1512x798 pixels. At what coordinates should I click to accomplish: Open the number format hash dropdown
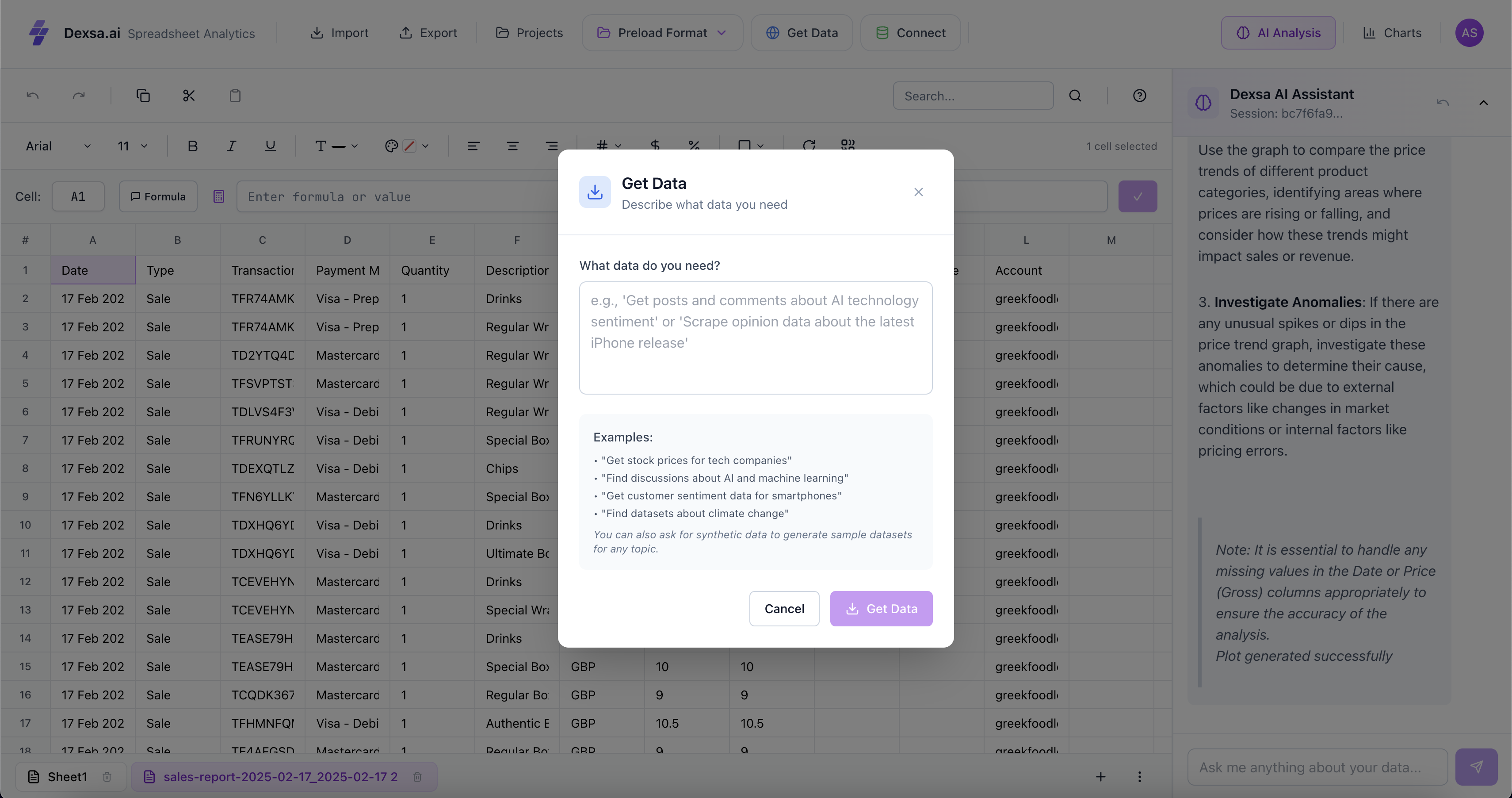(608, 145)
